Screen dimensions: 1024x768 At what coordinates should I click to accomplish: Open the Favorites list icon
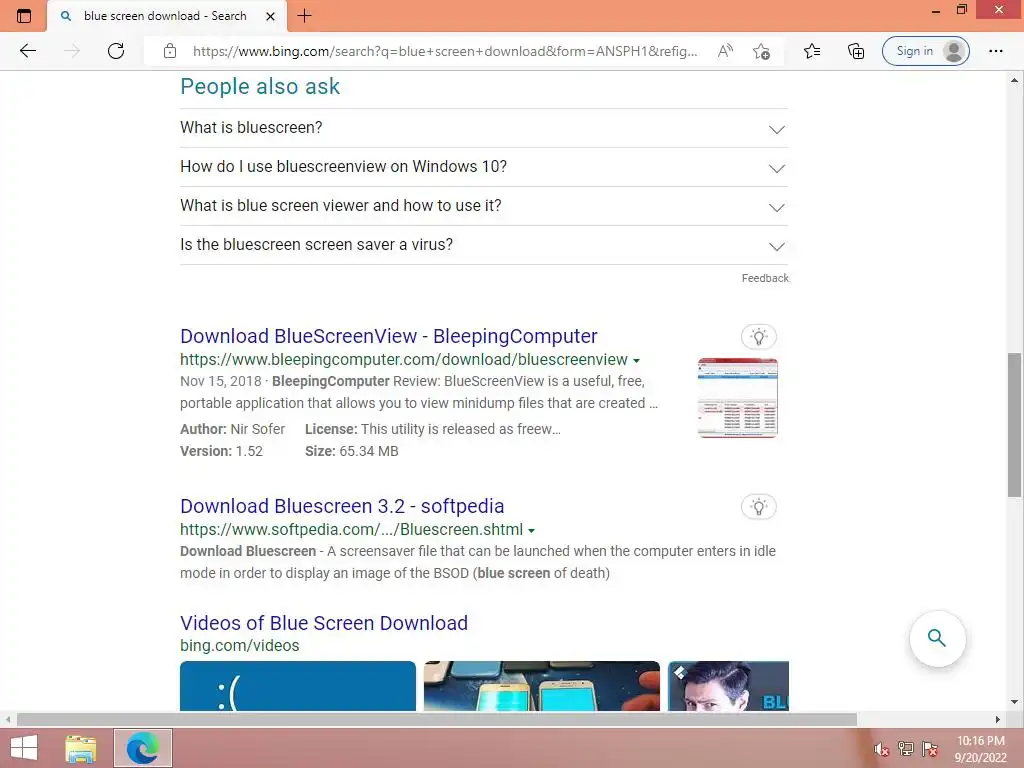tap(812, 51)
